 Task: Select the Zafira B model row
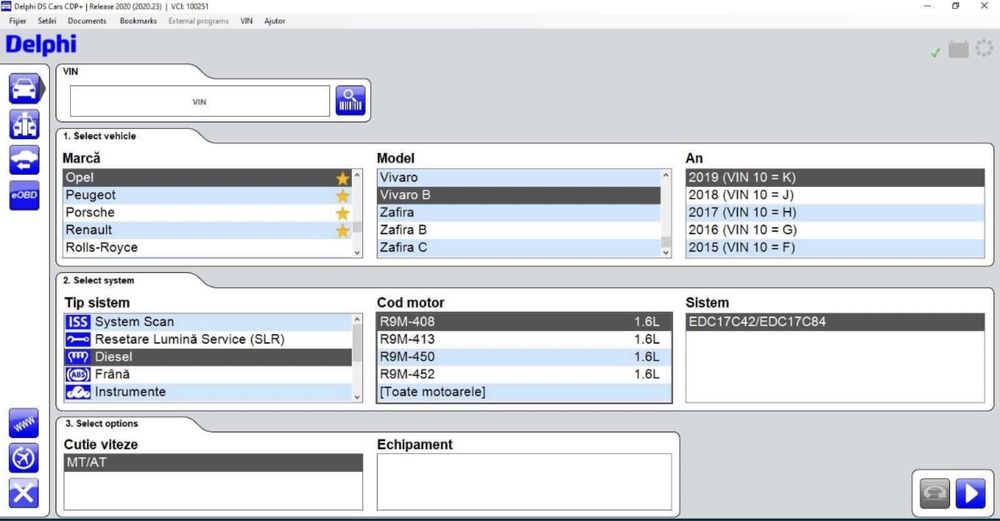click(518, 230)
